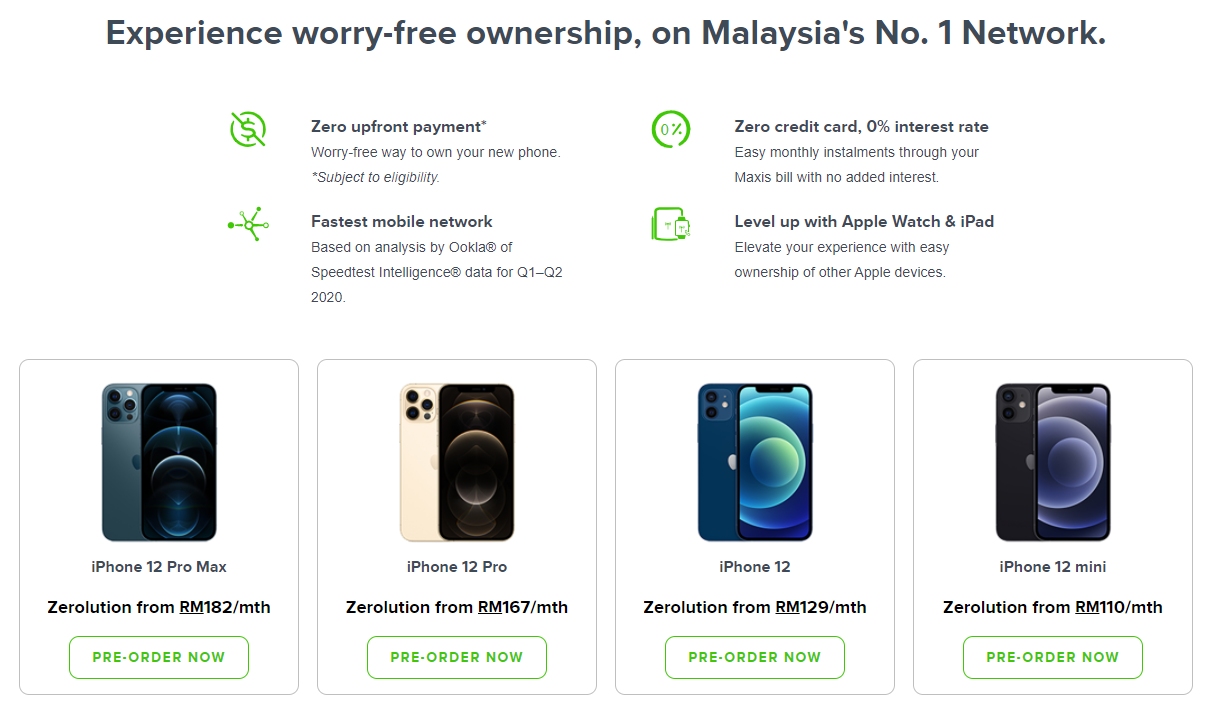
Task: Click the iPhone 12 mini name
Action: pos(1053,567)
